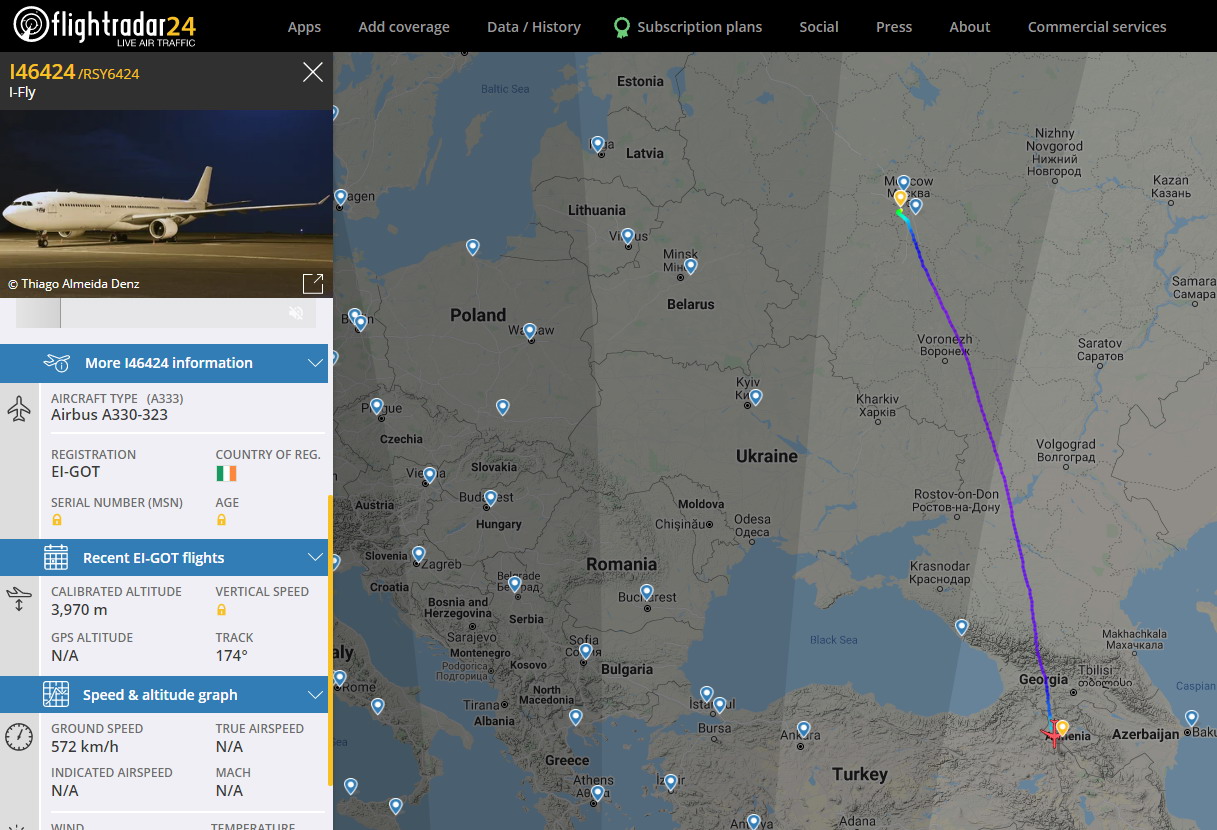Click the flightradar24 radar logo
The height and width of the screenshot is (830, 1217).
(x=31, y=25)
